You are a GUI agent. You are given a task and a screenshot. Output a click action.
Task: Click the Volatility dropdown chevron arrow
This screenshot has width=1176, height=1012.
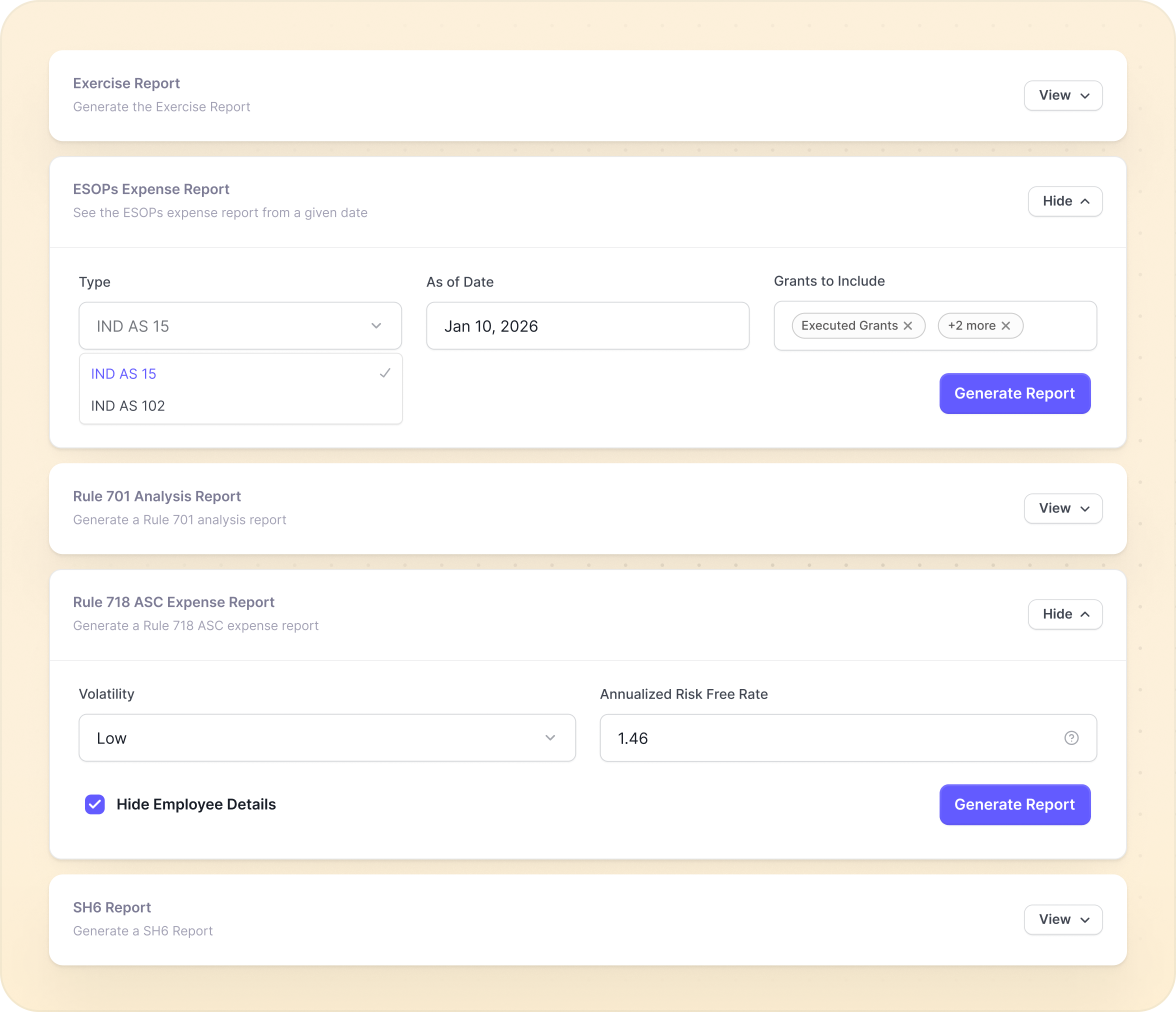pyautogui.click(x=550, y=738)
